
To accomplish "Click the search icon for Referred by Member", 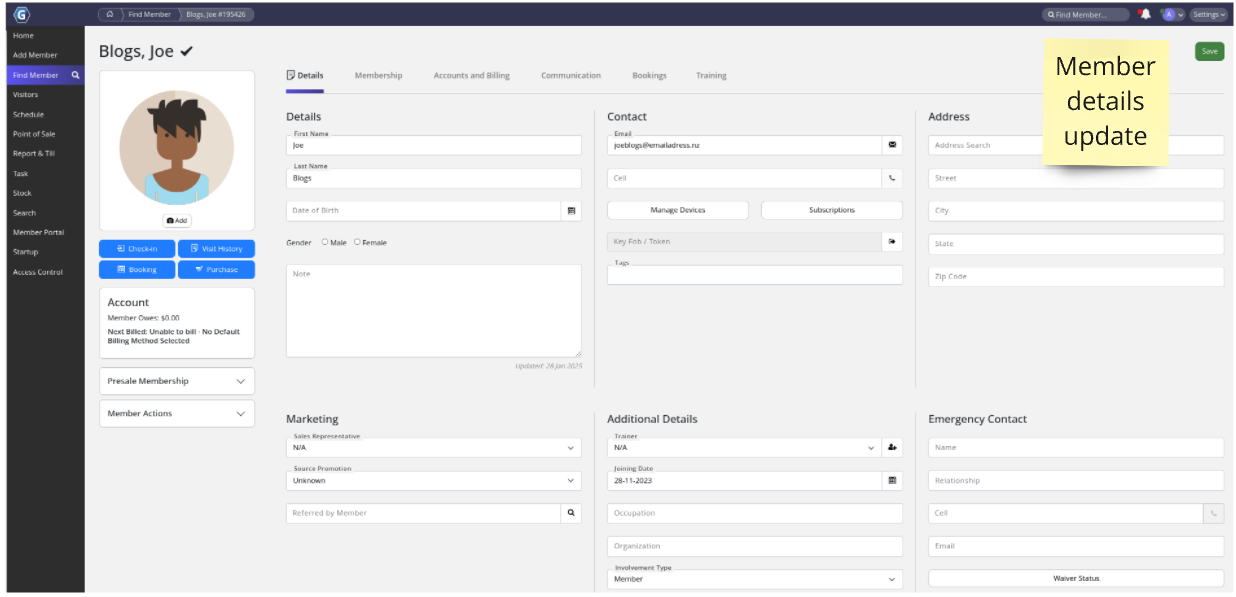I will tap(571, 513).
